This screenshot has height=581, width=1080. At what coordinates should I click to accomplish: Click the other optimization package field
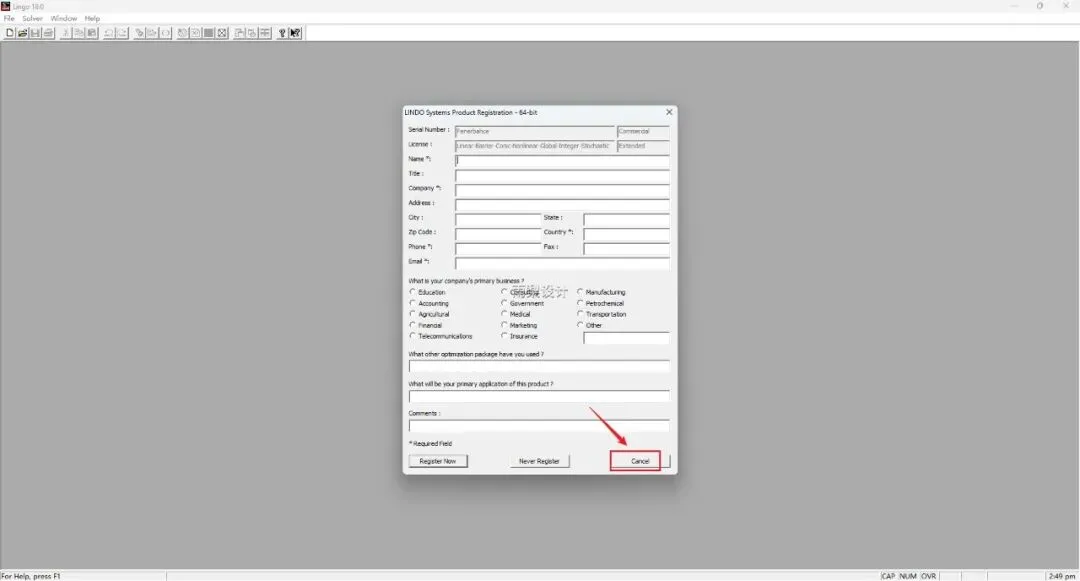click(x=539, y=366)
